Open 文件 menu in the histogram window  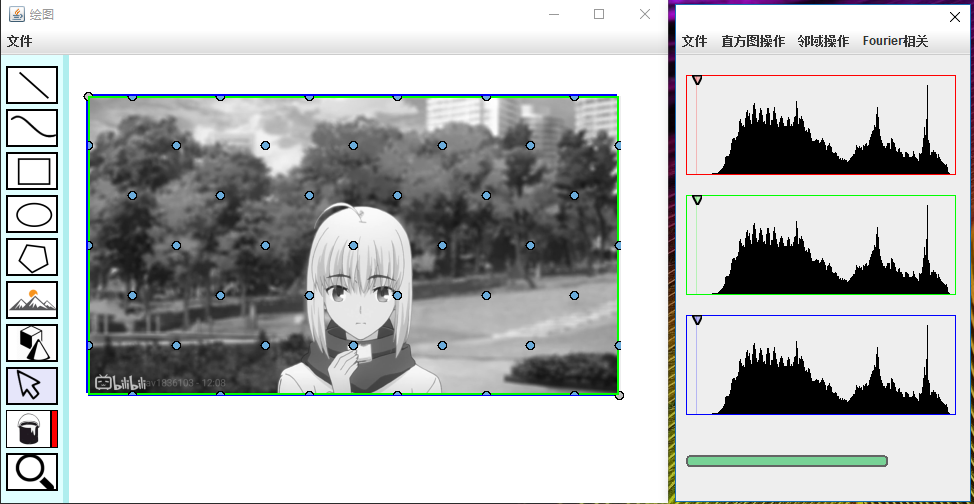[694, 42]
